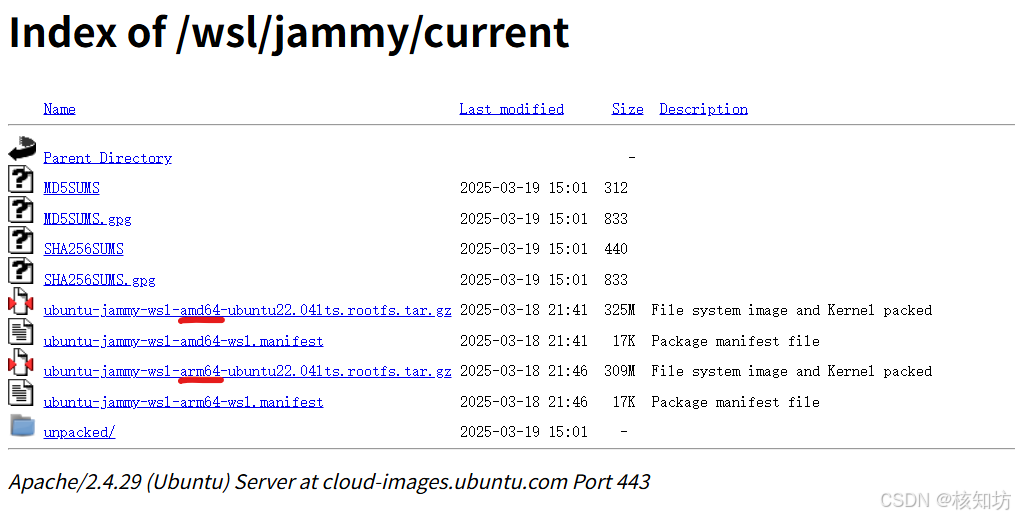This screenshot has height=518, width=1015.
Task: Click the 2025-03-18 21:41 date of amd64 rootfs
Action: tap(524, 310)
